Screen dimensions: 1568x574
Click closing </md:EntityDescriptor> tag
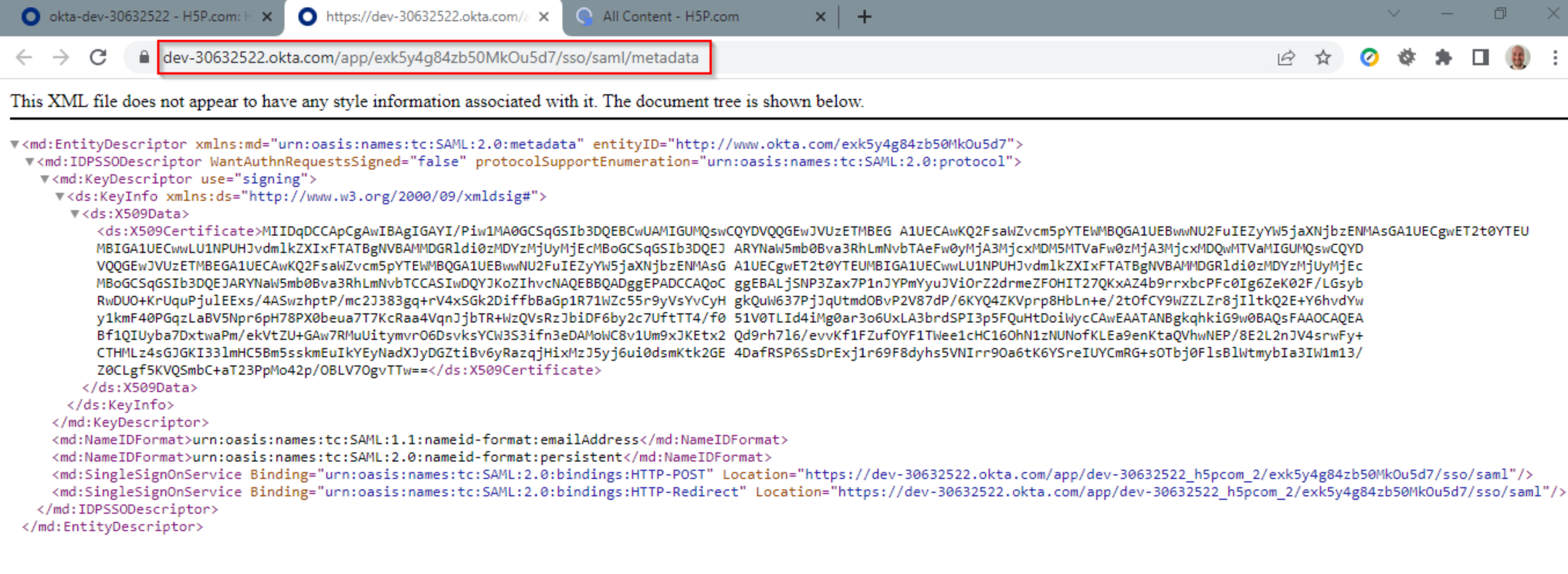[113, 527]
